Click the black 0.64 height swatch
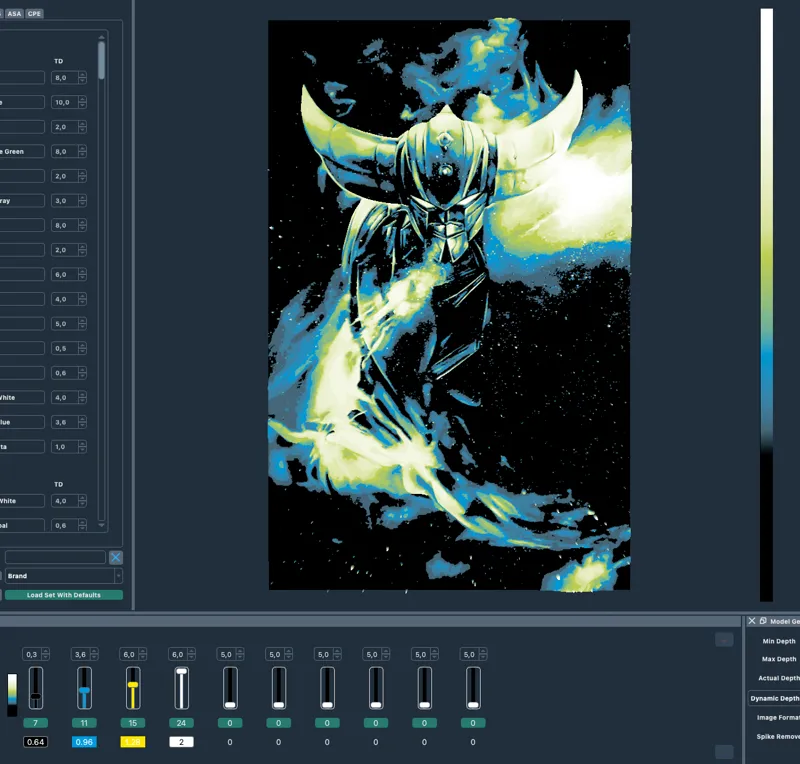 36,742
